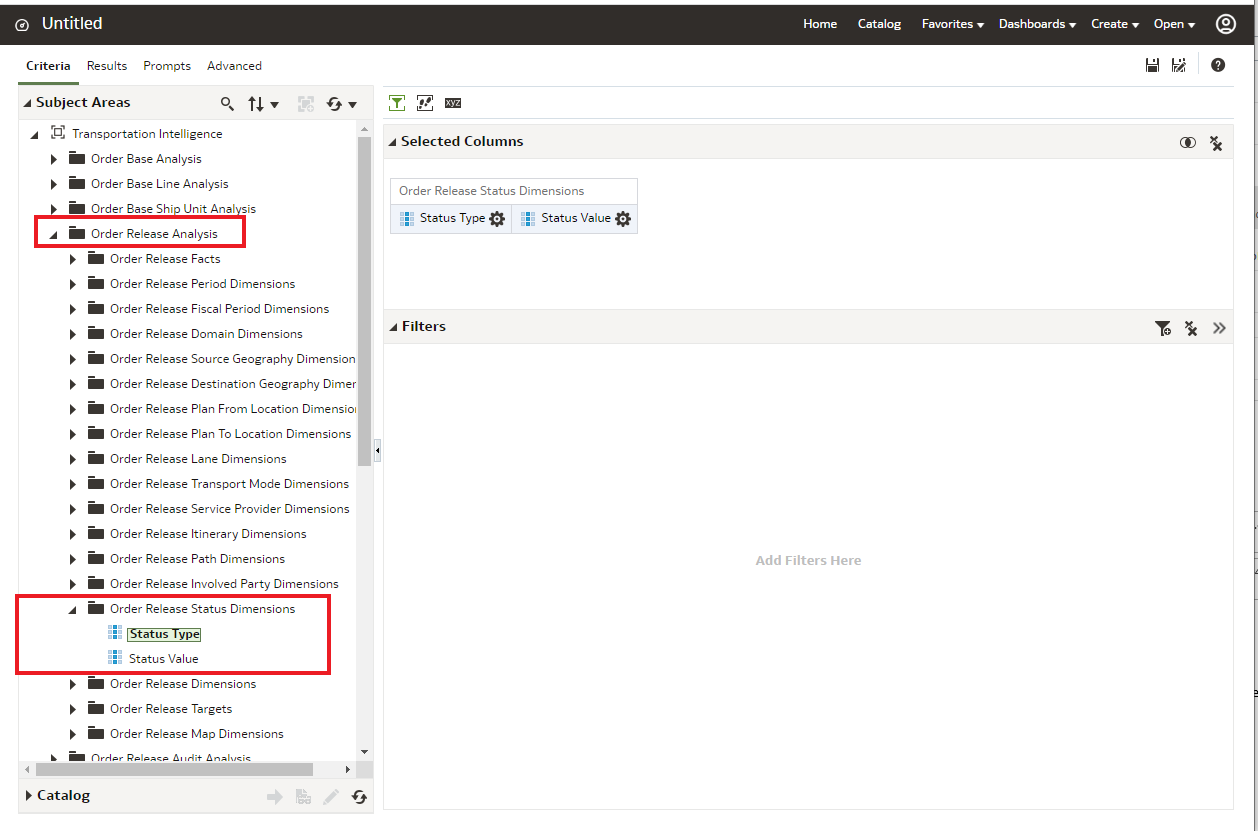Image resolution: width=1258 pixels, height=831 pixels.
Task: Expand the Order Release Facts folder
Action: [x=73, y=259]
